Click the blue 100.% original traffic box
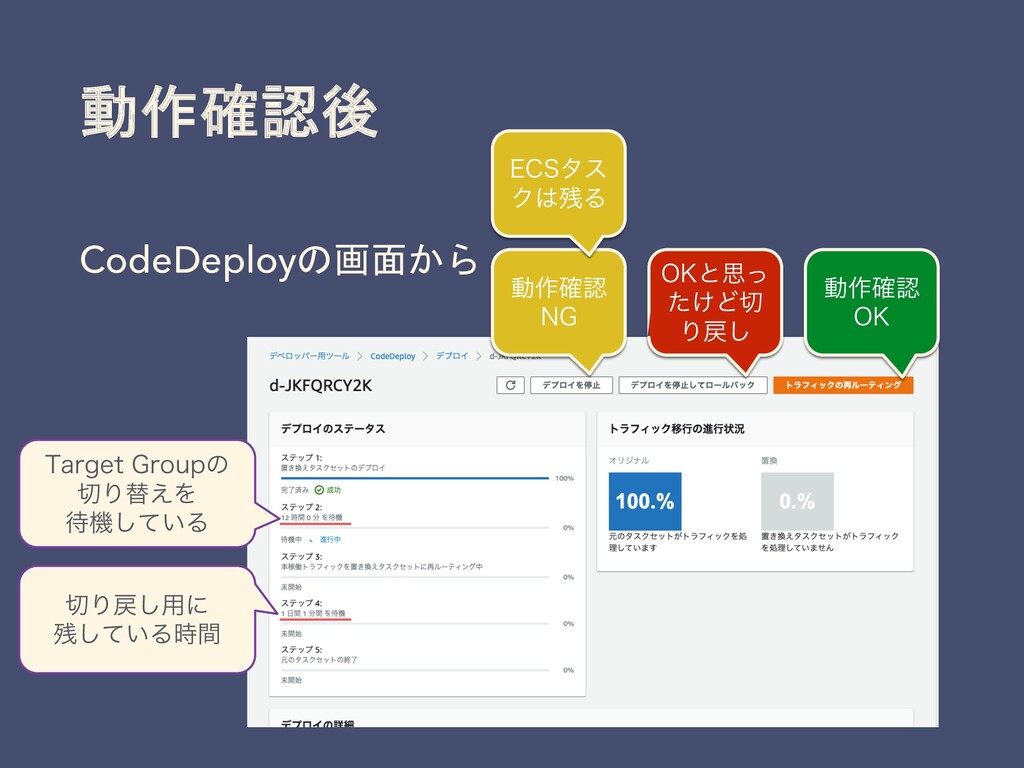 (645, 501)
